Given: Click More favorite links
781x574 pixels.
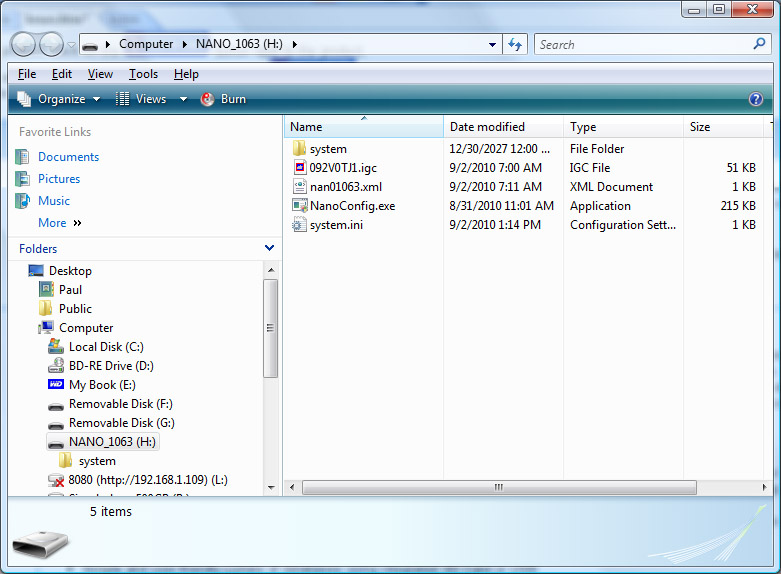Looking at the screenshot, I should point(59,223).
